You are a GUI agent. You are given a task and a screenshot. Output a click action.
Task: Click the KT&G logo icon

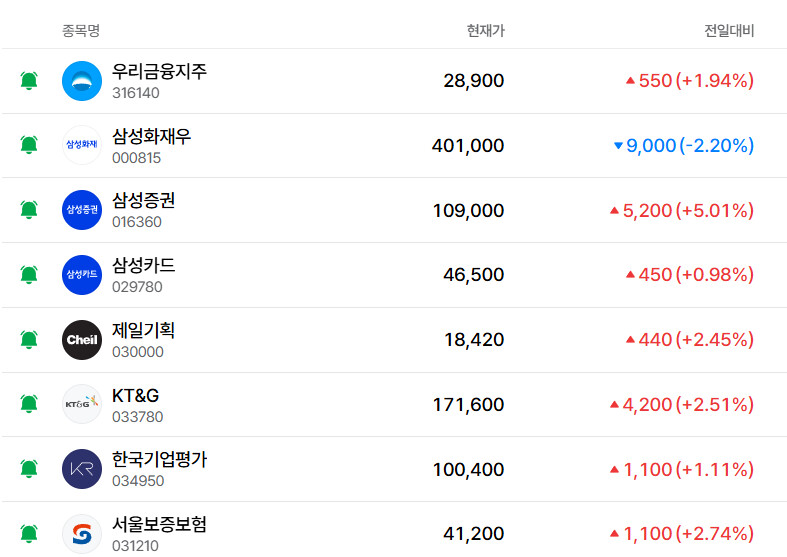[82, 404]
